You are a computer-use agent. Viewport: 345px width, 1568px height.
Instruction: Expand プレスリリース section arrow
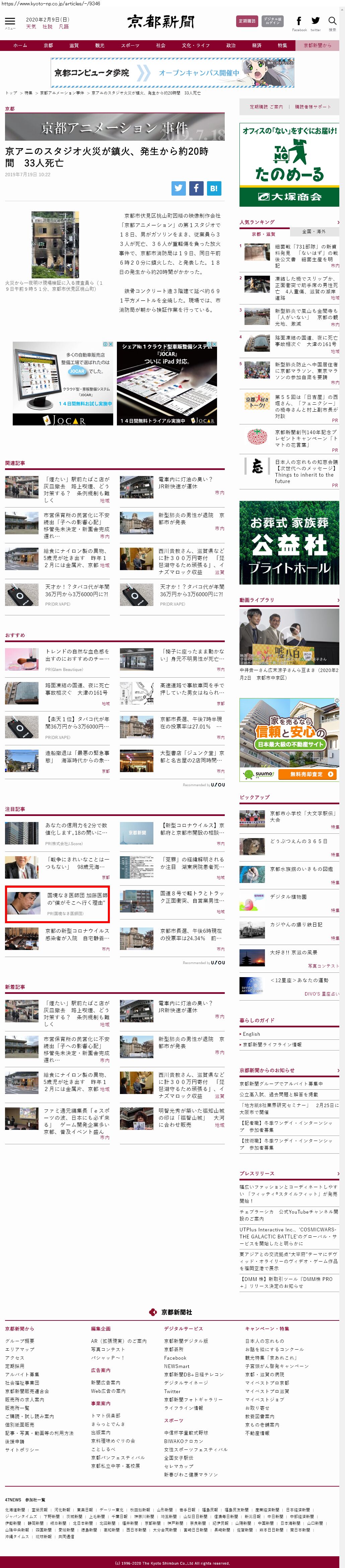point(338,1173)
